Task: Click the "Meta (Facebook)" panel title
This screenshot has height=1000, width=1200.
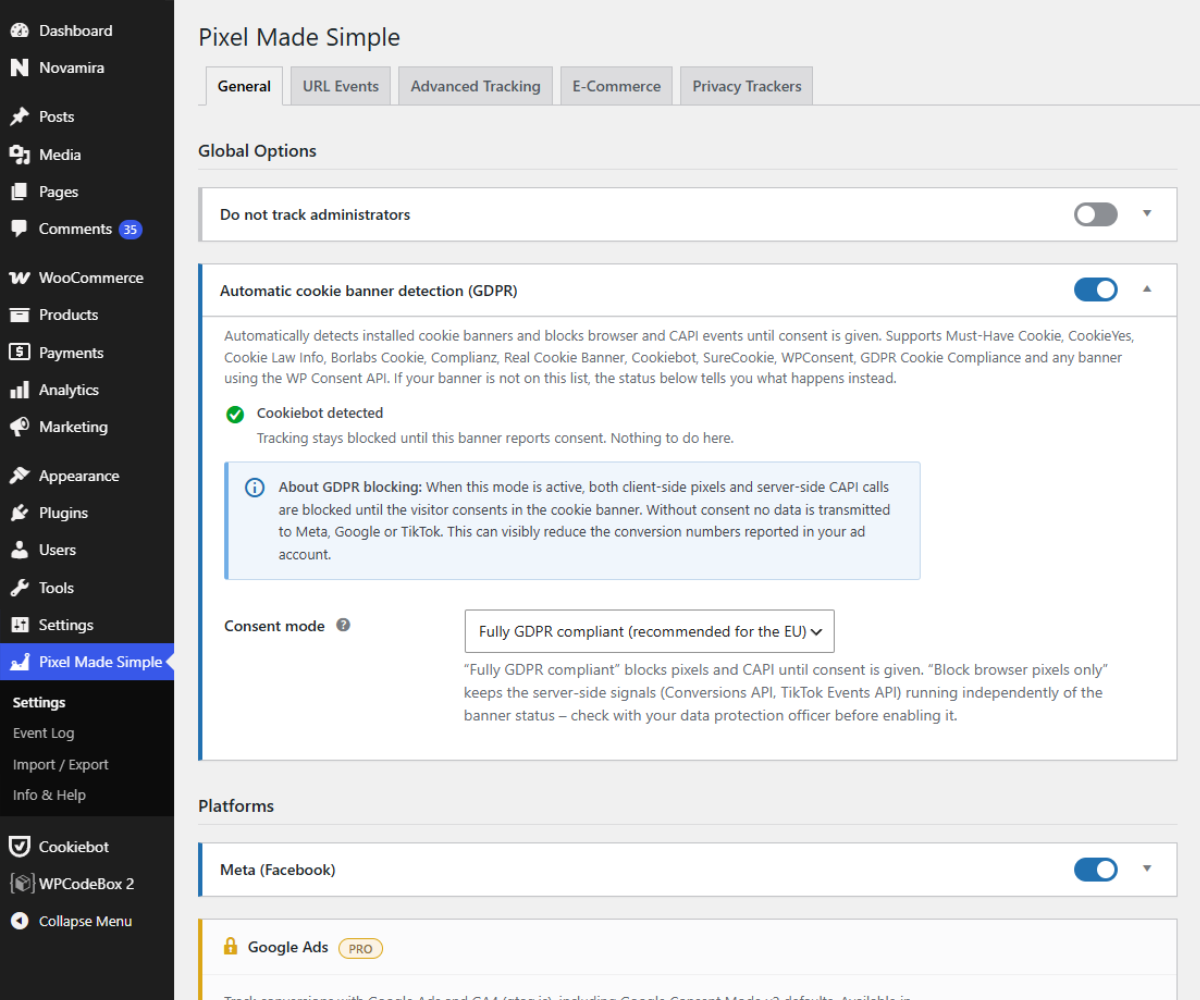Action: 278,870
